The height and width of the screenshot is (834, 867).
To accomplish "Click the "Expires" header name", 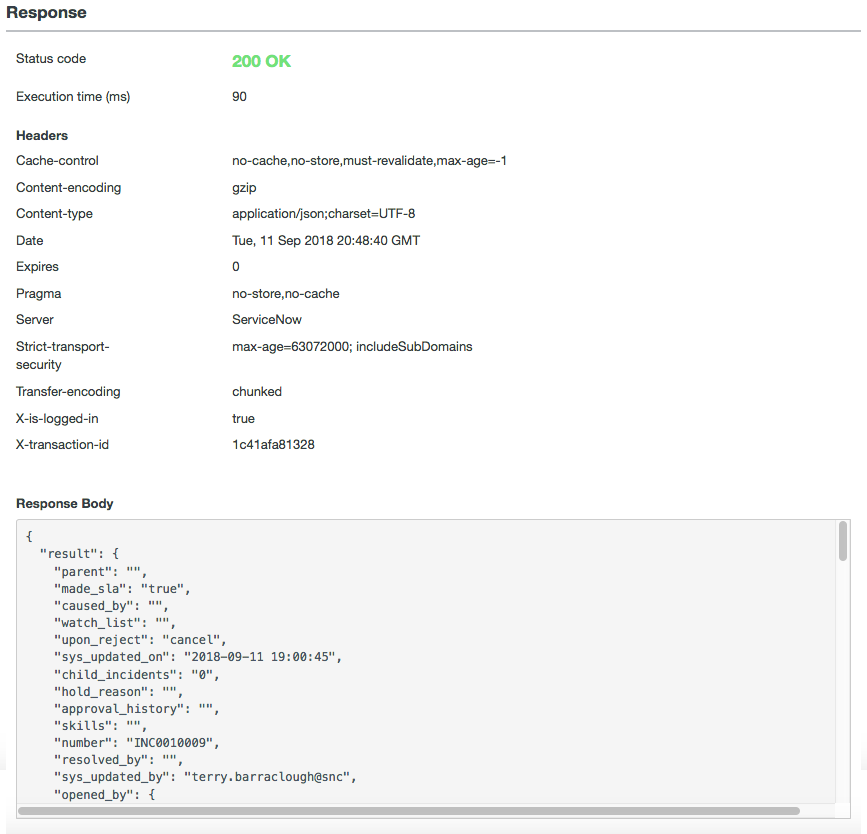I will point(37,267).
